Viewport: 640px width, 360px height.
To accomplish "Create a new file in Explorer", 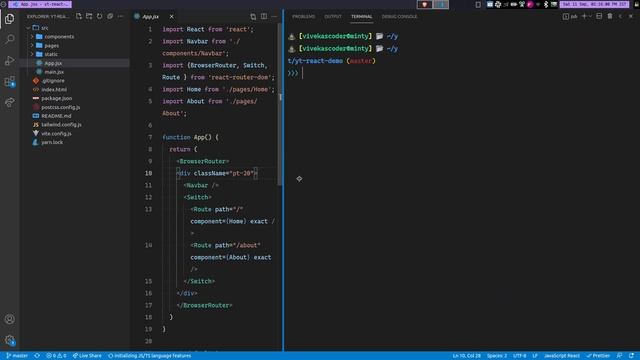I will [x=79, y=16].
